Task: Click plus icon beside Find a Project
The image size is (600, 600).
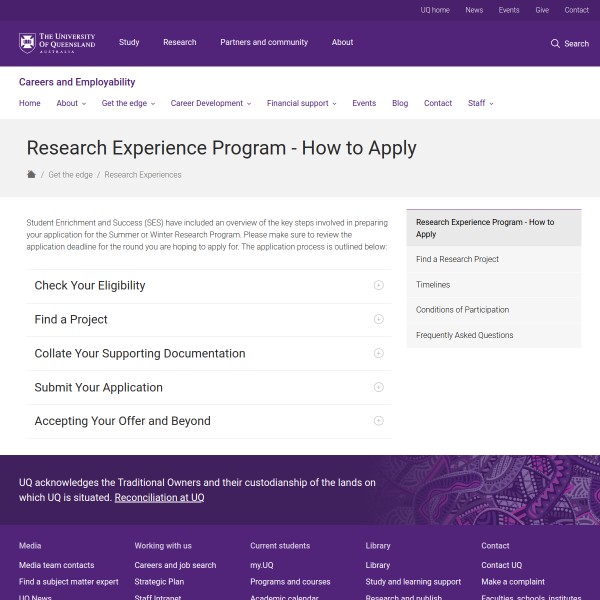Action: coord(378,319)
